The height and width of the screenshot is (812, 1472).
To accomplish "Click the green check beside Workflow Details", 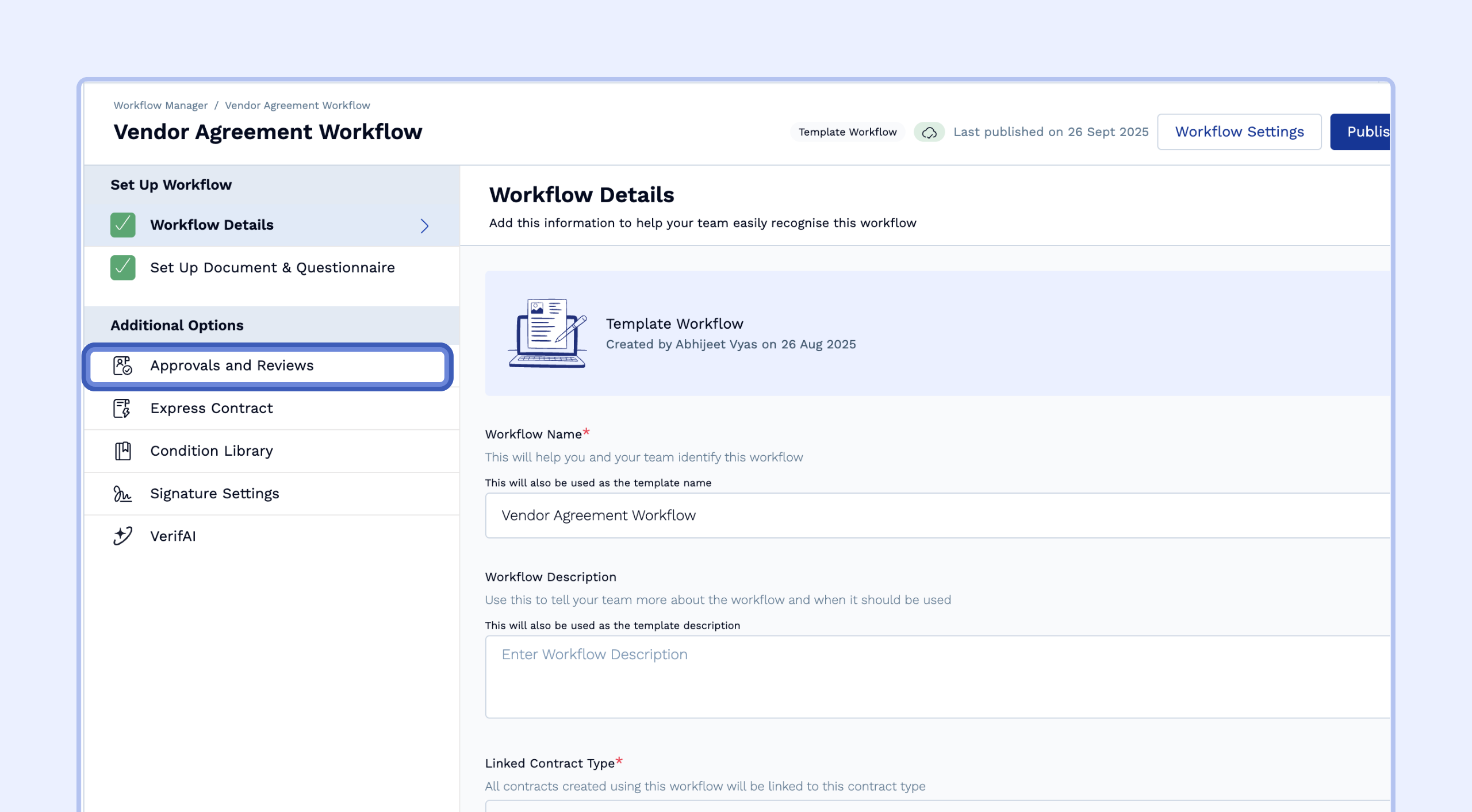I will click(x=123, y=225).
